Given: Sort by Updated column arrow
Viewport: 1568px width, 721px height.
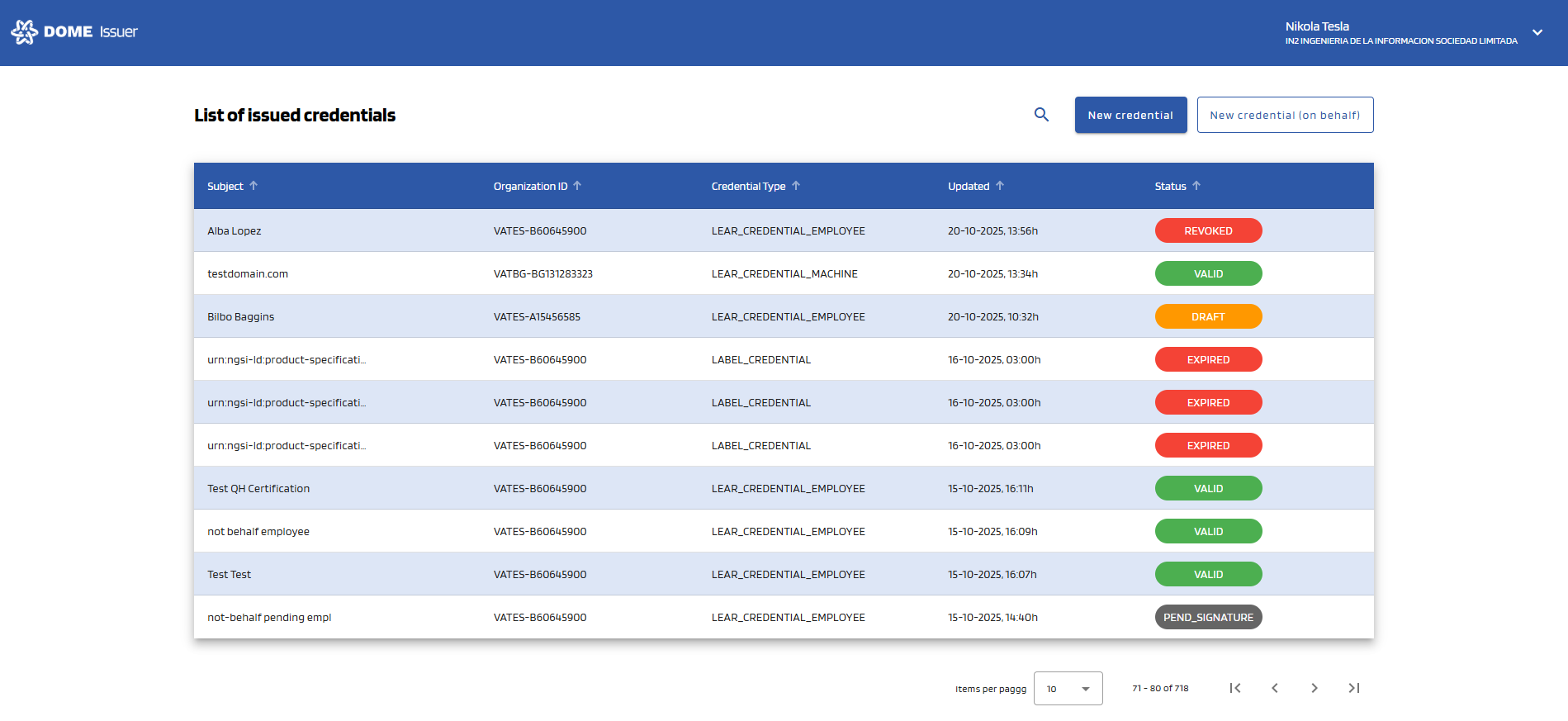Looking at the screenshot, I should [1000, 186].
